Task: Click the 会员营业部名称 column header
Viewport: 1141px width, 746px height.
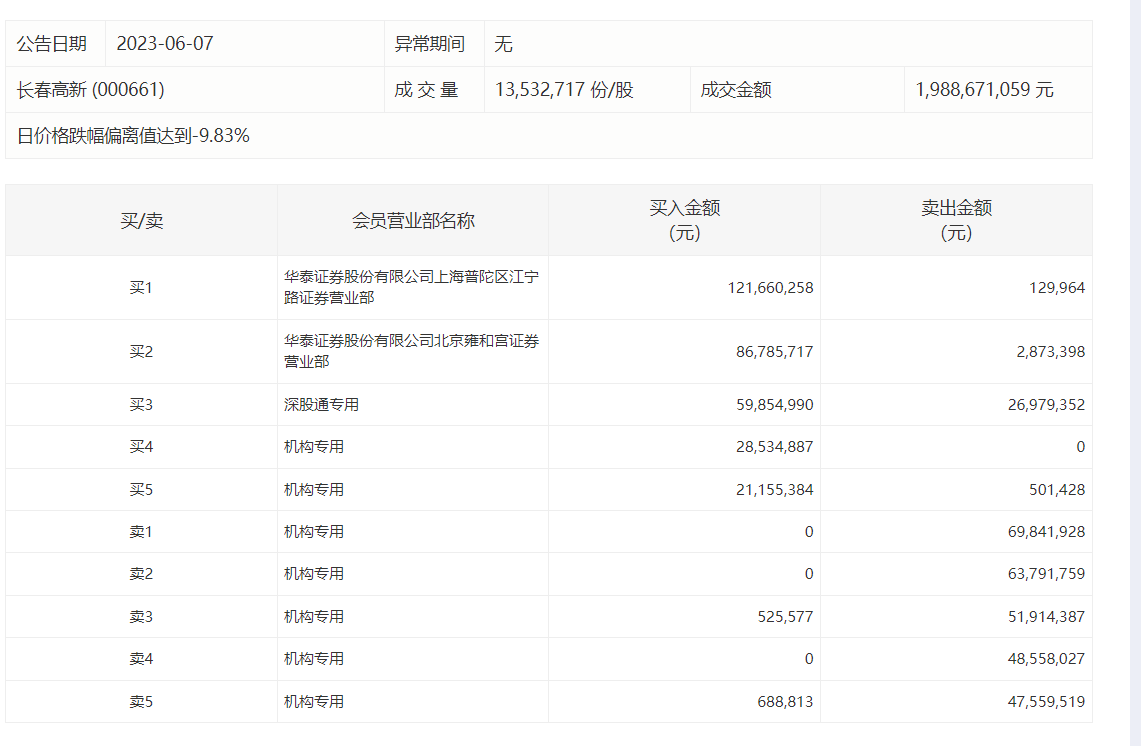Action: point(413,221)
